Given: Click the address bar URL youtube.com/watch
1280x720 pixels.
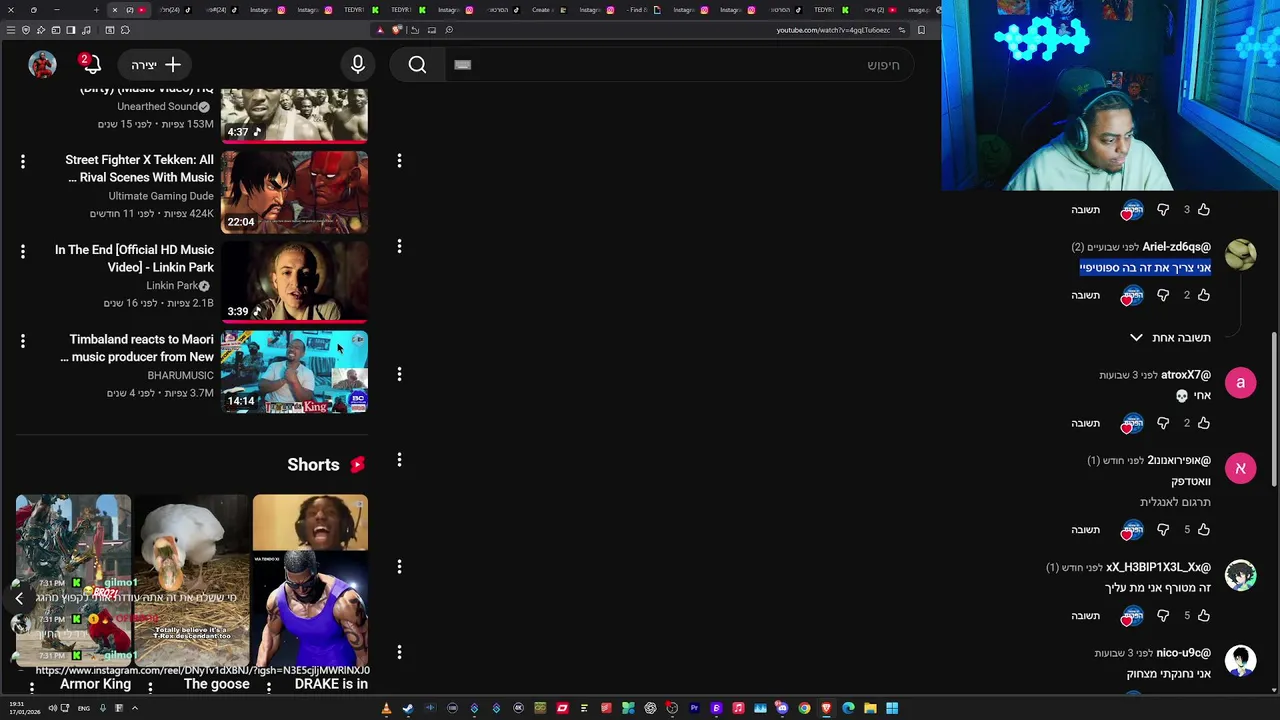Looking at the screenshot, I should 832,30.
